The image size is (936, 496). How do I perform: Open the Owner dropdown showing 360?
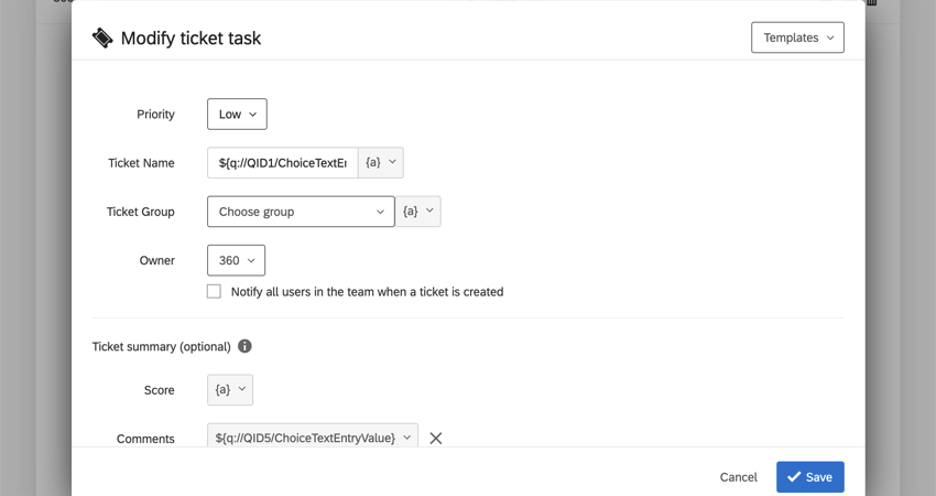[236, 260]
